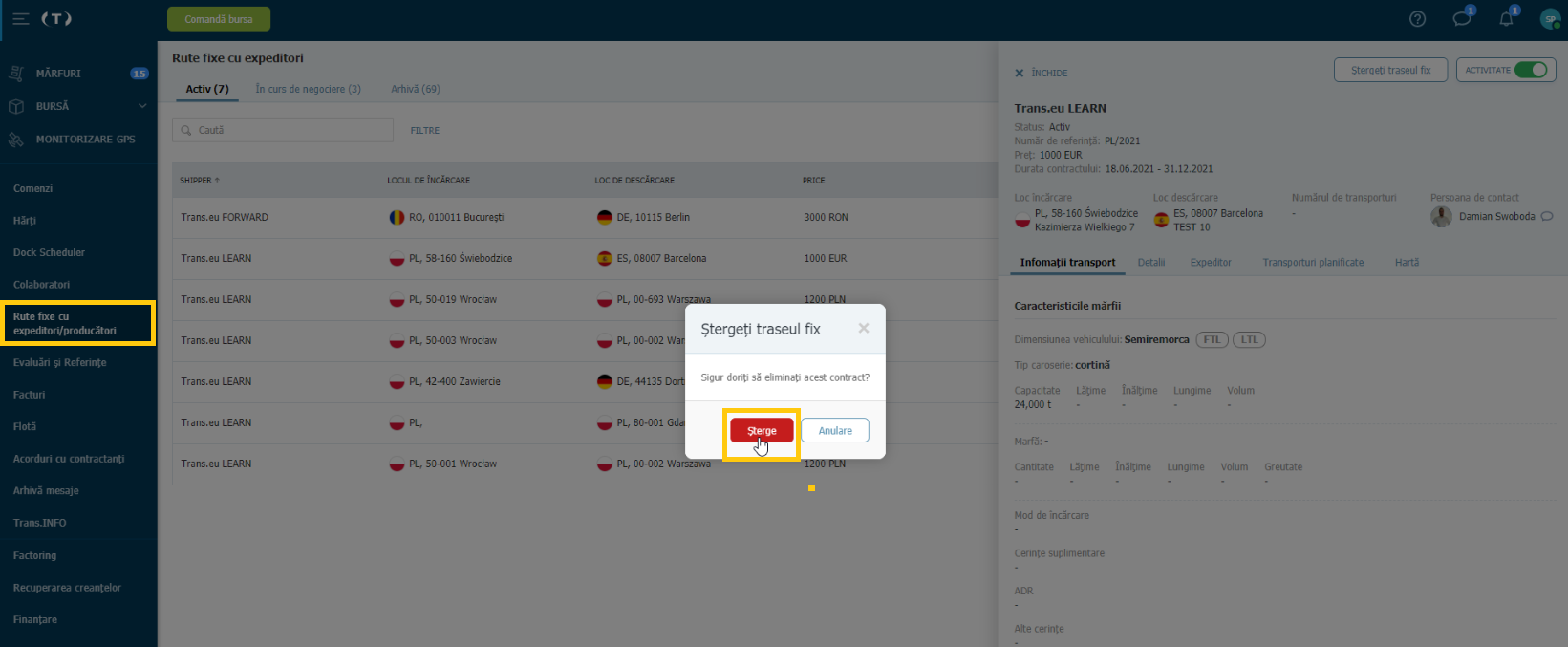Open Acorduri cu contractanți
The width and height of the screenshot is (1568, 647).
tap(69, 459)
